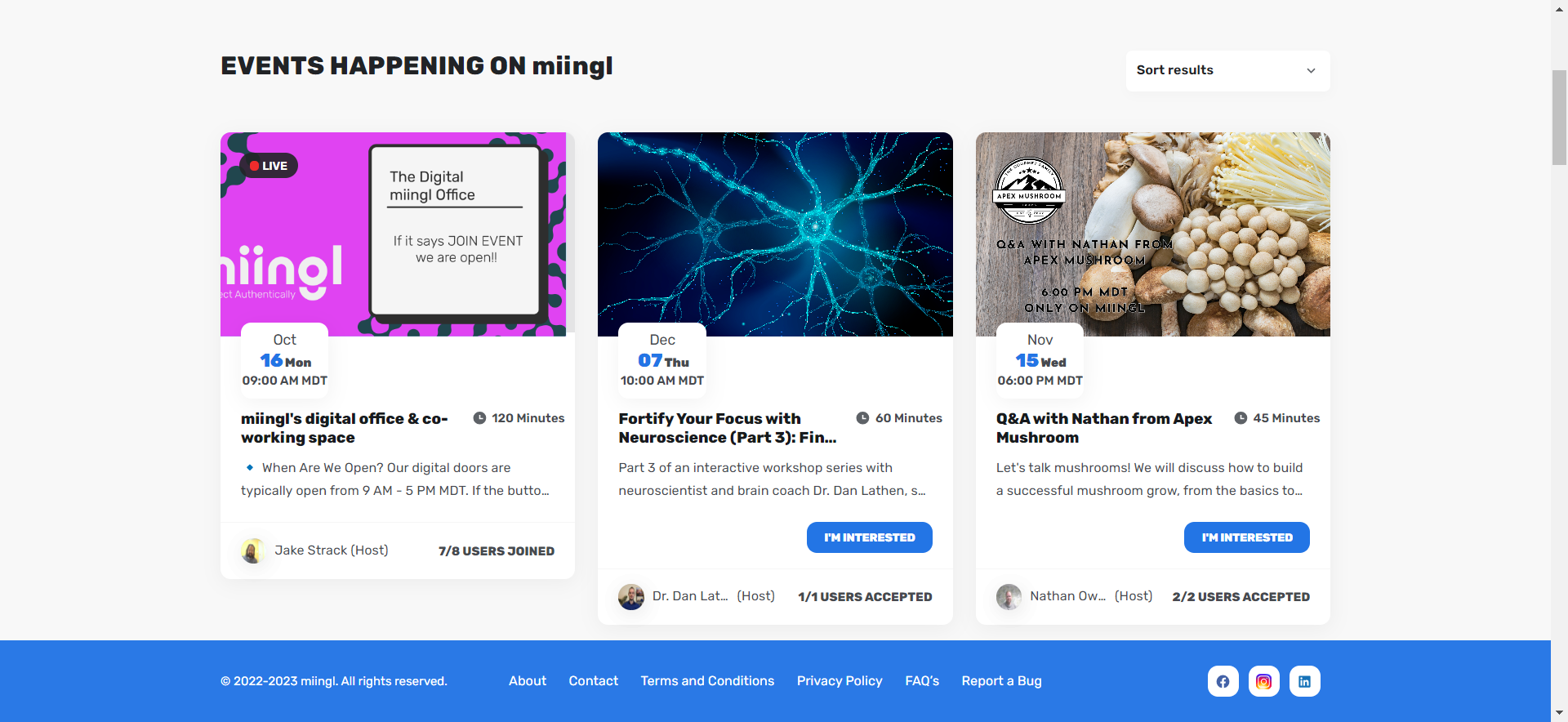Click description starting 'Part 3 of an interactive'
1568x722 pixels.
pos(773,479)
